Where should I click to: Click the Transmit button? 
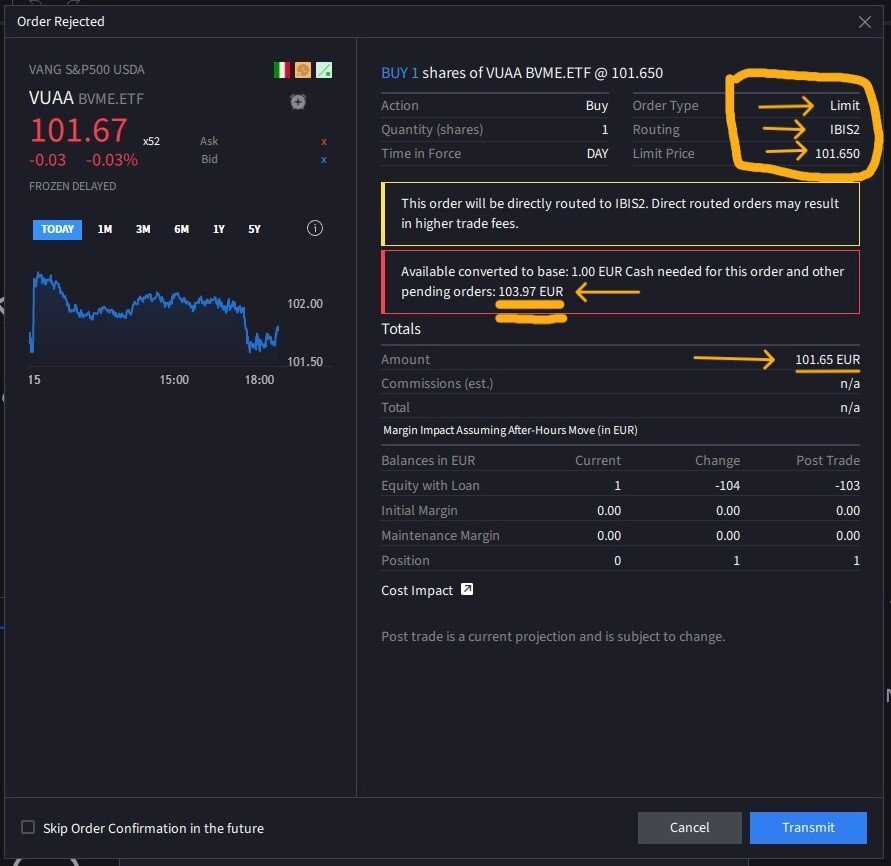[808, 827]
